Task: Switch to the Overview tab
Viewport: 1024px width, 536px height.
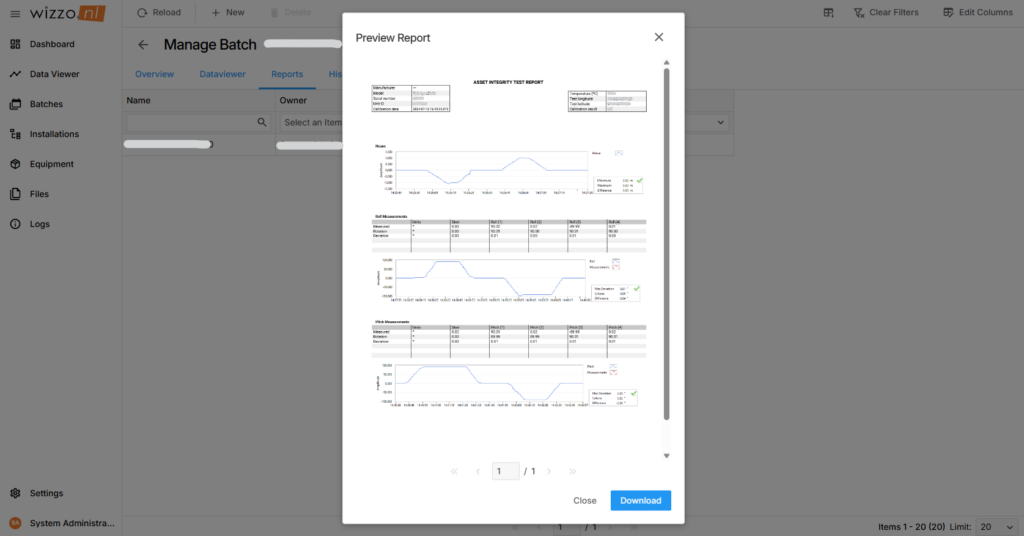Action: 154,74
